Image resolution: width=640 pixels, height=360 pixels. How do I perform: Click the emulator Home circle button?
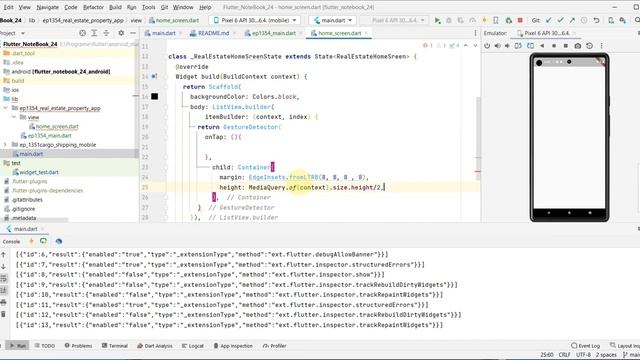[x=554, y=46]
